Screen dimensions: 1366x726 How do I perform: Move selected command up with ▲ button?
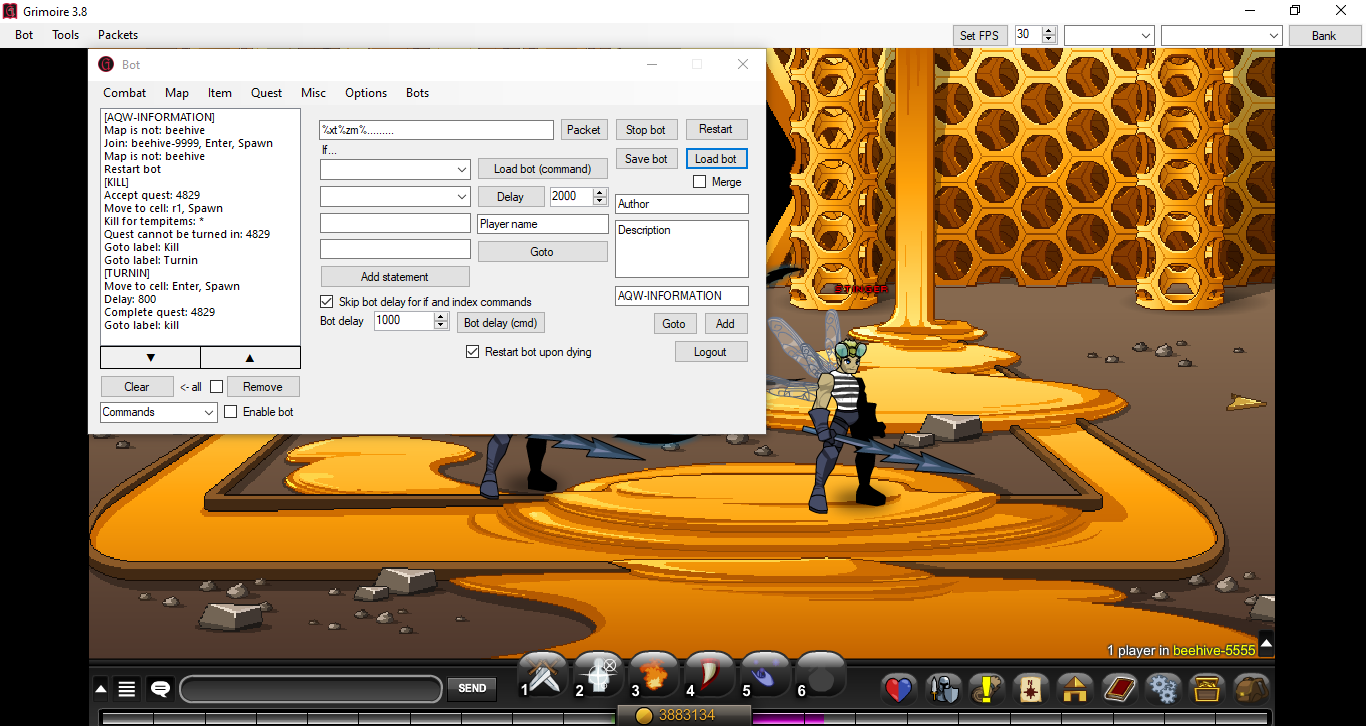coord(250,358)
